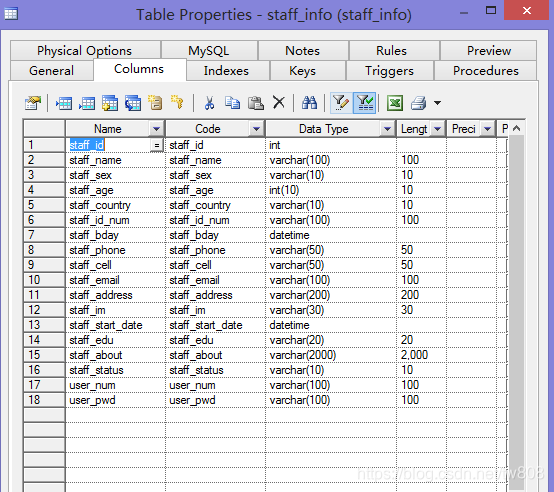Screen dimensions: 554x492
Task: Open the Code column filter dropdown
Action: click(257, 129)
